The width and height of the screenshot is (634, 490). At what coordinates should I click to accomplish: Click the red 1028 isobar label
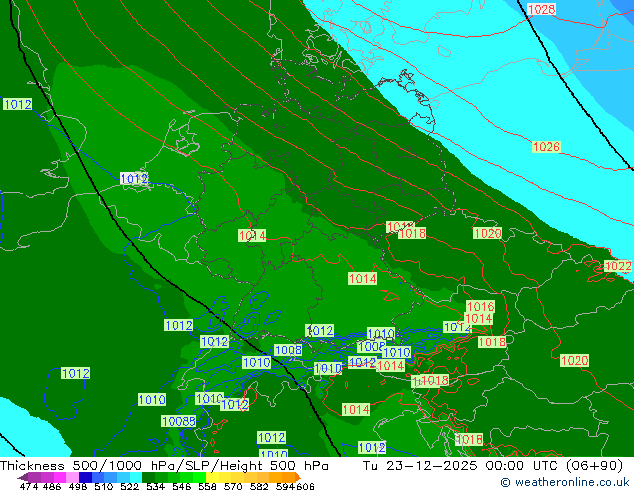541,9
